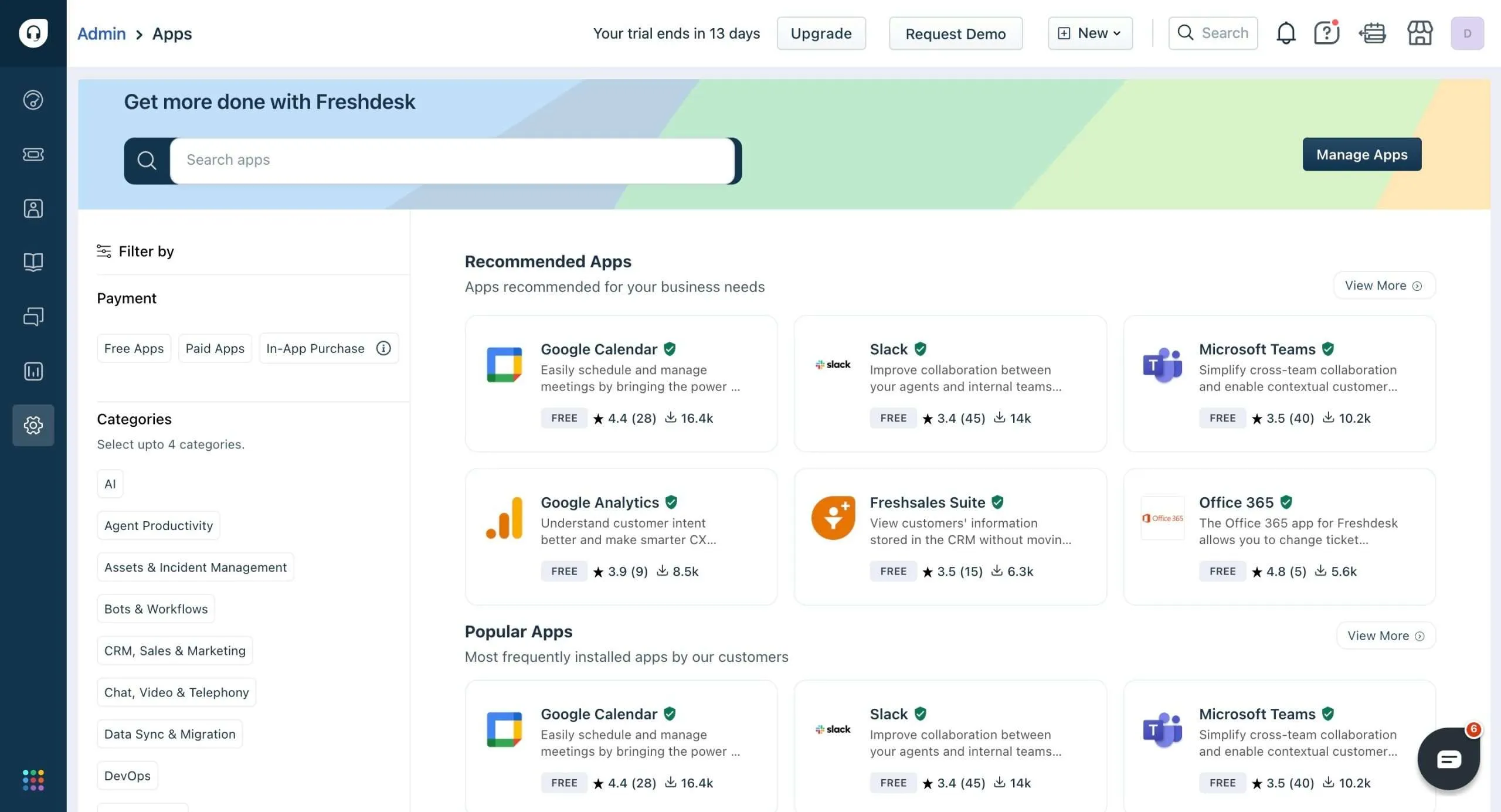This screenshot has height=812, width=1501.
Task: Select the Data Sync & Migration category
Action: tap(169, 733)
